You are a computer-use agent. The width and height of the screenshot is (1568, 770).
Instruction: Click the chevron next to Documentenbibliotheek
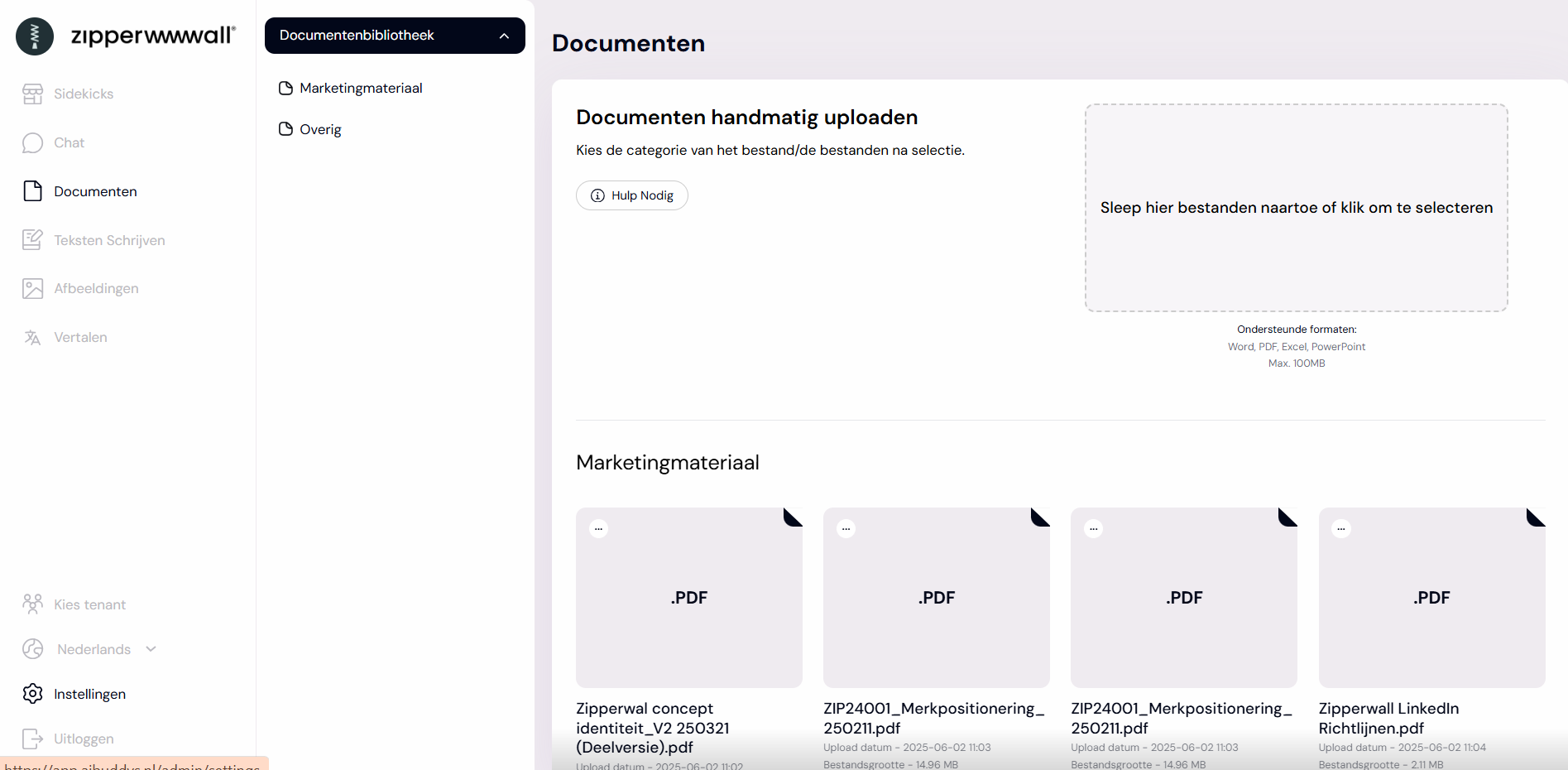tap(504, 36)
